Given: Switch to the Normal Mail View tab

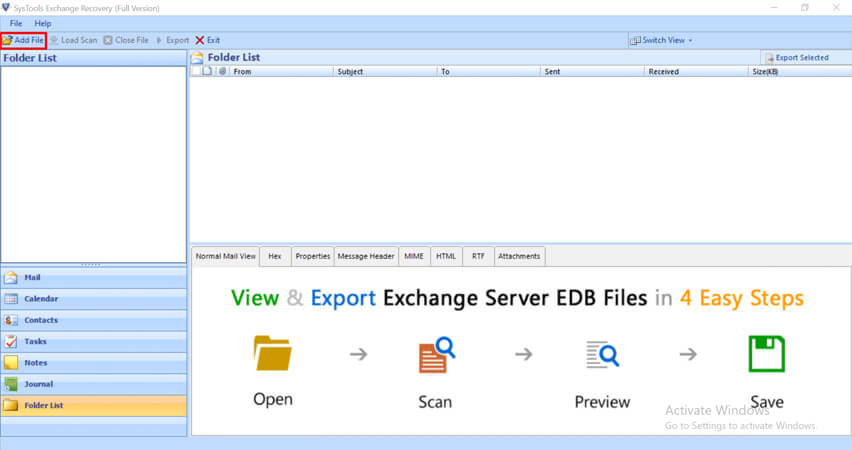Looking at the screenshot, I should pos(225,256).
